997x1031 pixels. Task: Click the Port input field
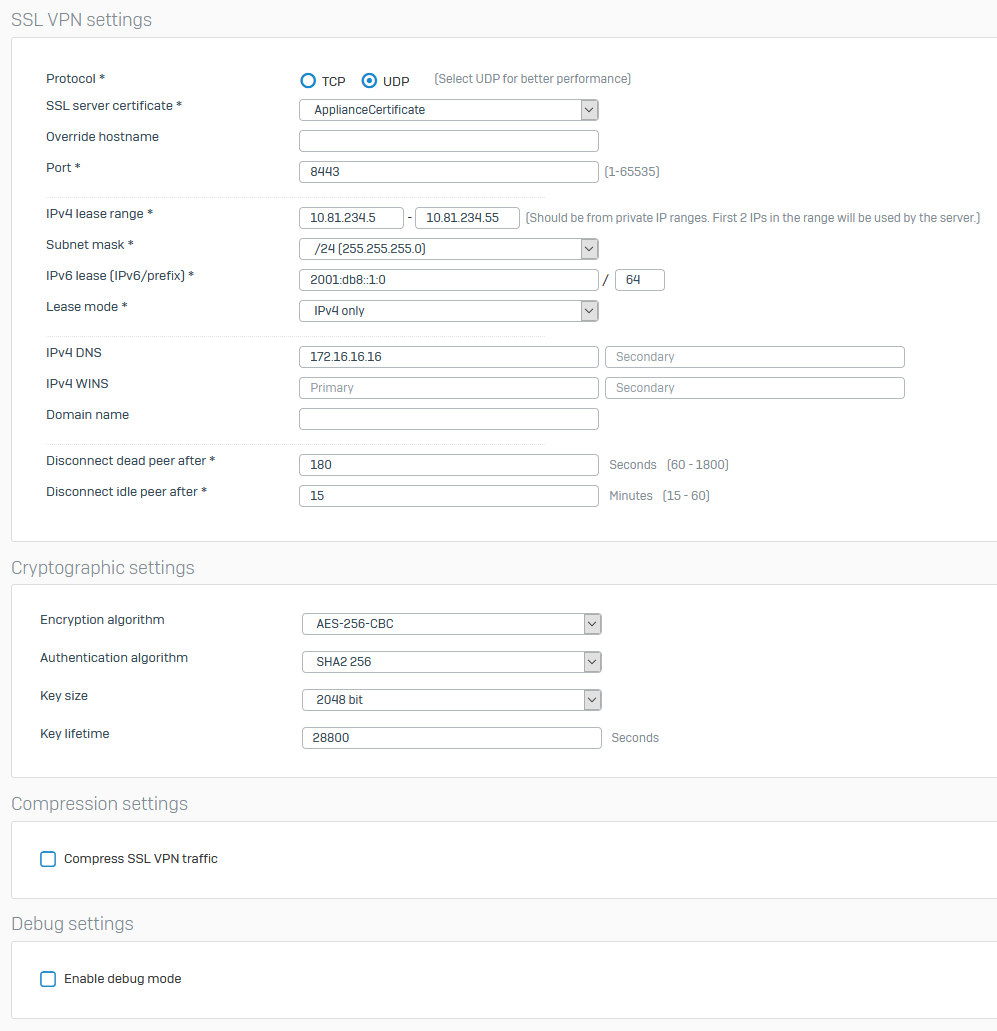tap(448, 172)
